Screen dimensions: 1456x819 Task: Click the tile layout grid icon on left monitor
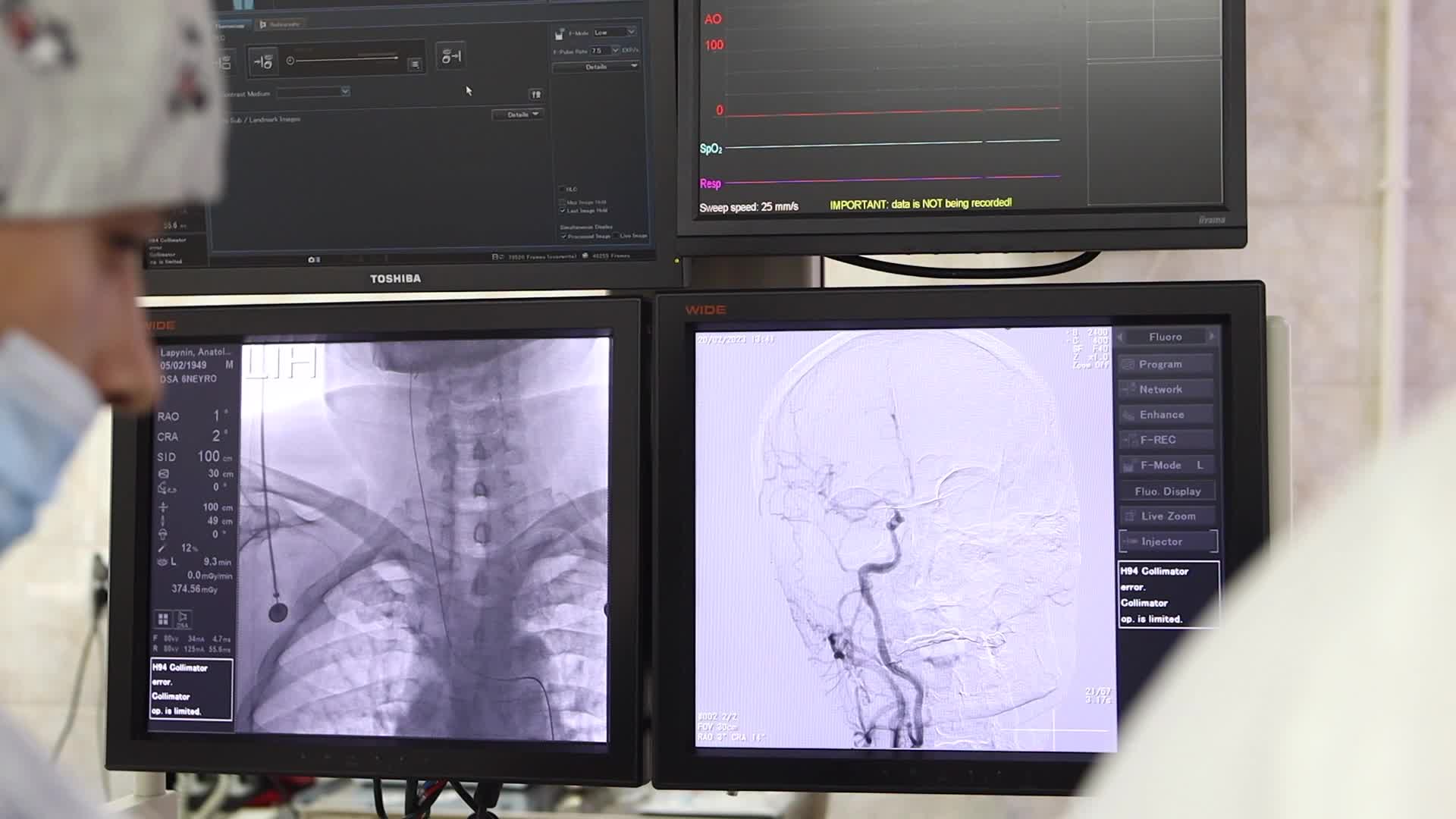(x=163, y=620)
